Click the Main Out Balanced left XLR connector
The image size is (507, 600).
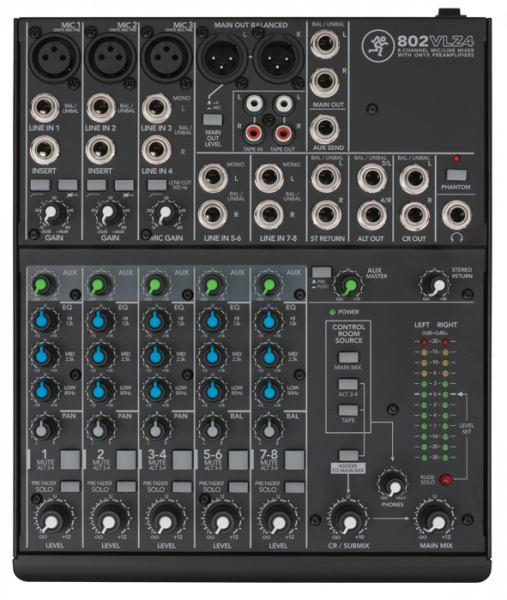tap(222, 57)
